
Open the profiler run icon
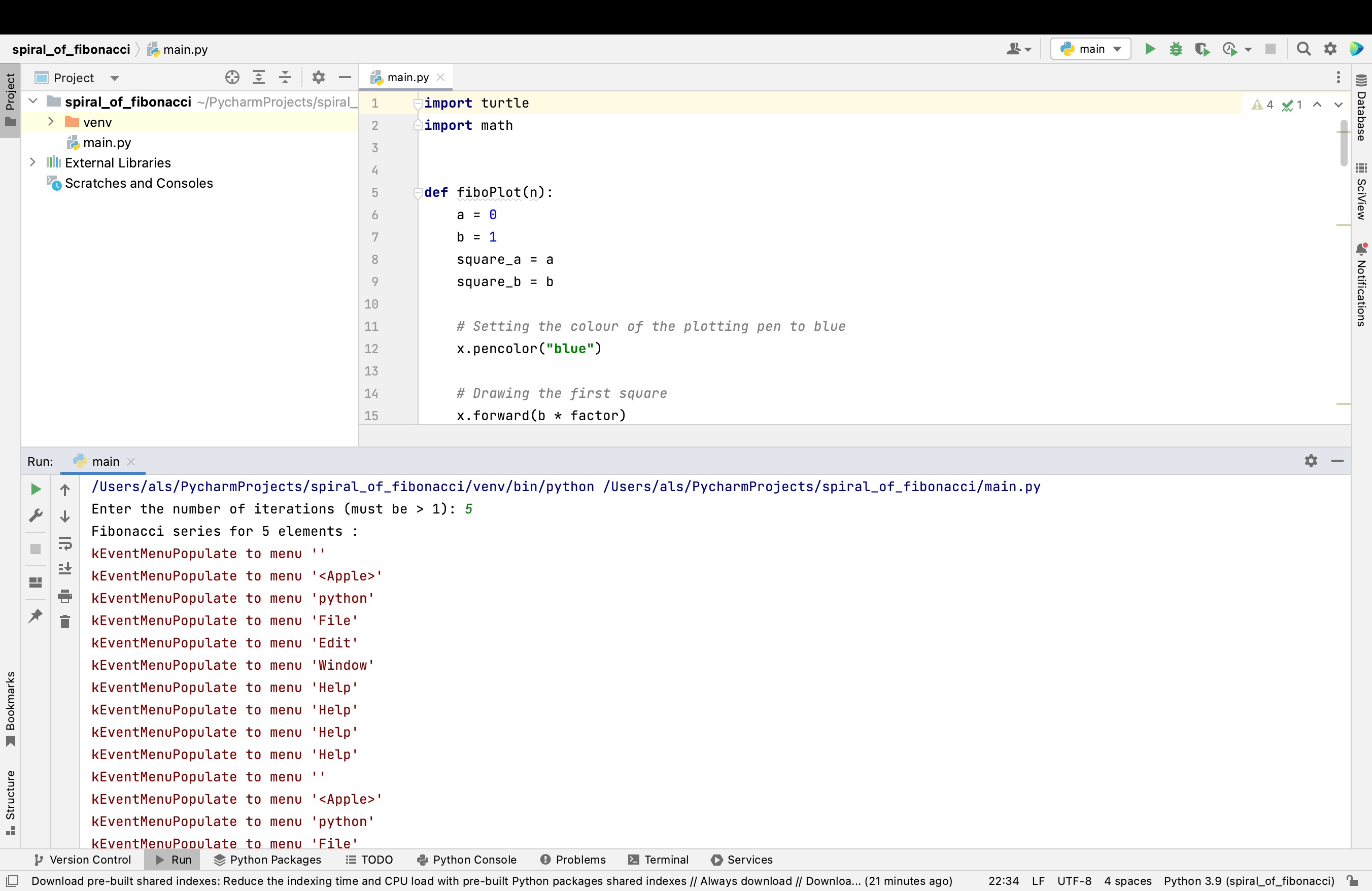(x=1229, y=49)
